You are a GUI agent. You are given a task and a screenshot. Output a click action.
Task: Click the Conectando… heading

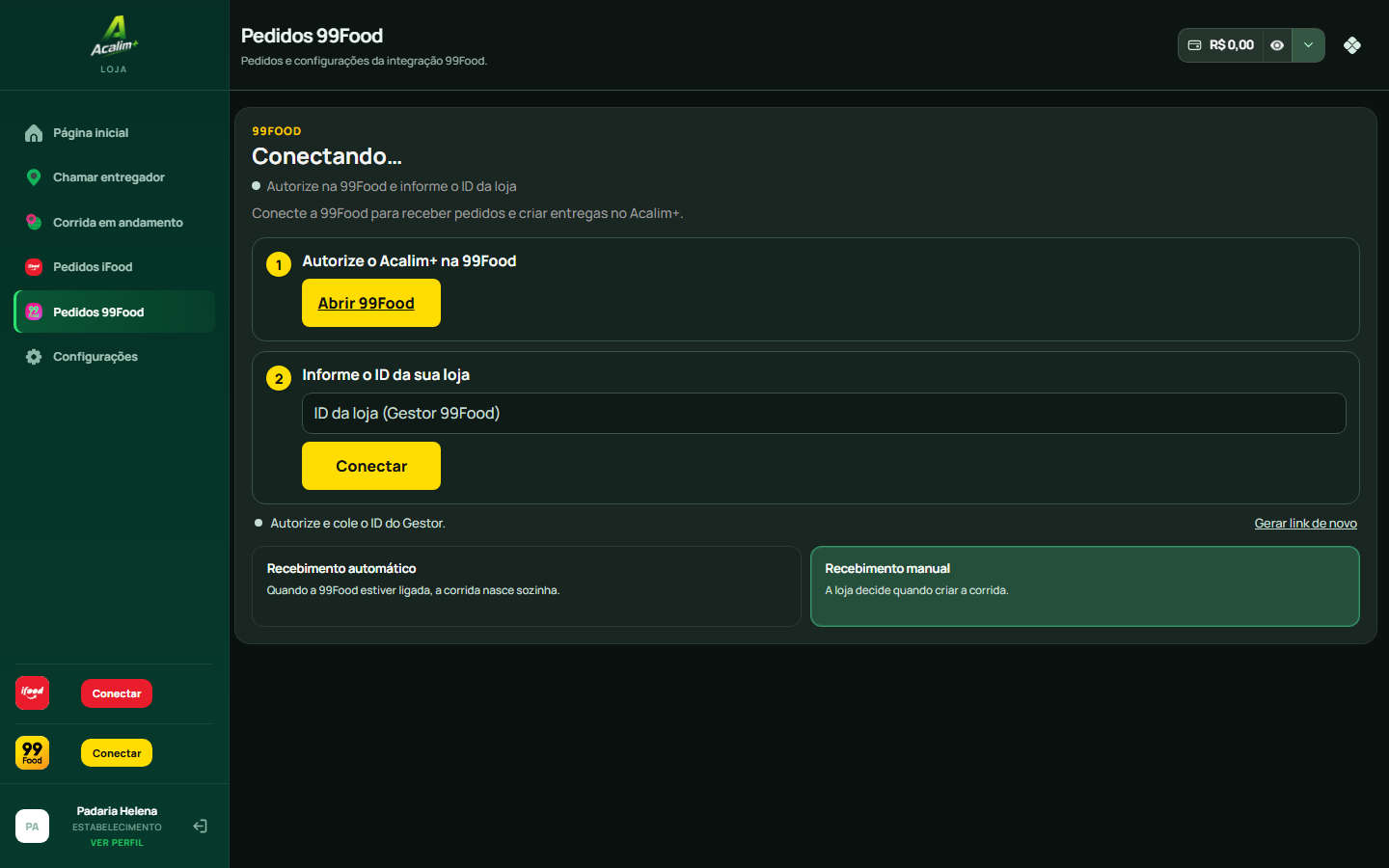pyautogui.click(x=327, y=156)
